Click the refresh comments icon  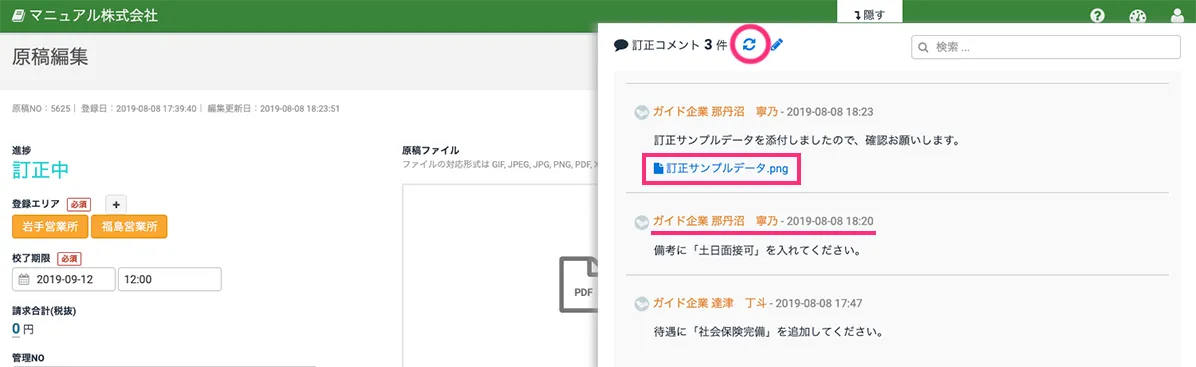coord(749,45)
